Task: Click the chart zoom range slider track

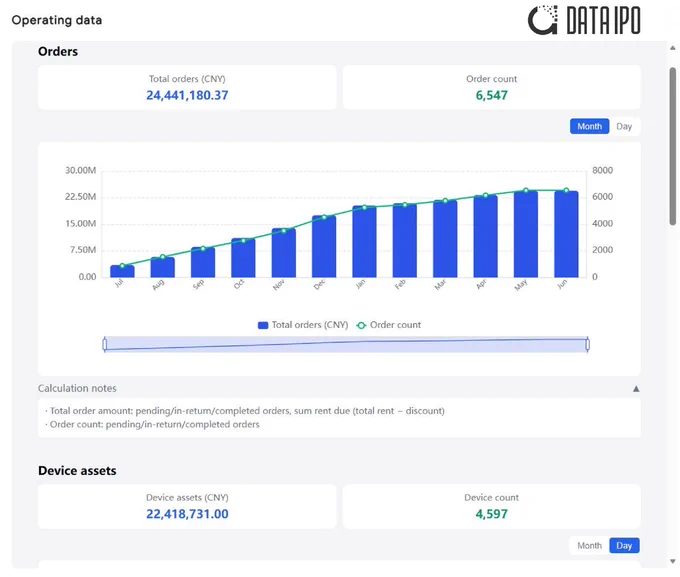Action: tap(346, 344)
